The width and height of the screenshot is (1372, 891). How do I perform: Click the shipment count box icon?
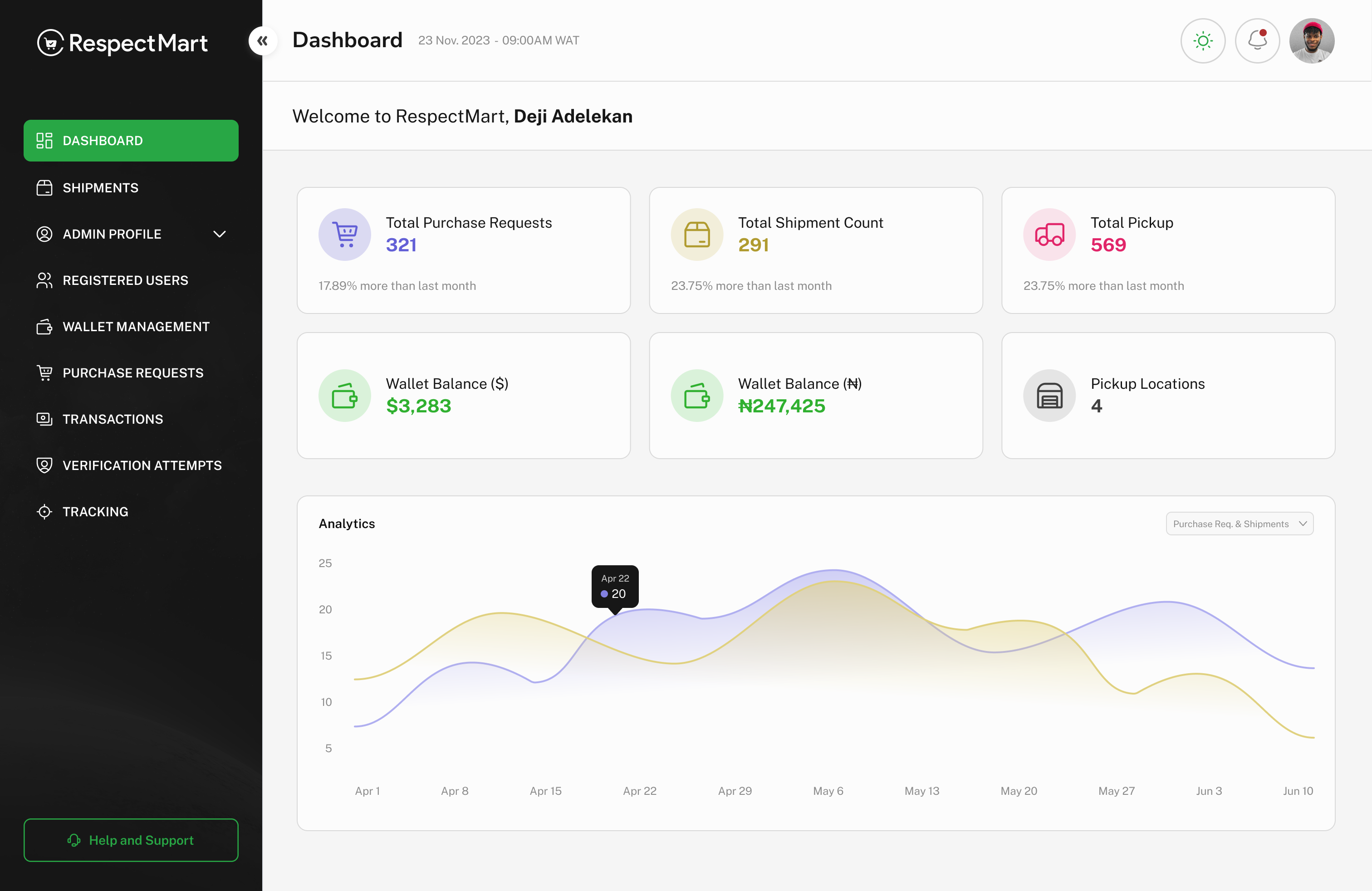coord(697,235)
